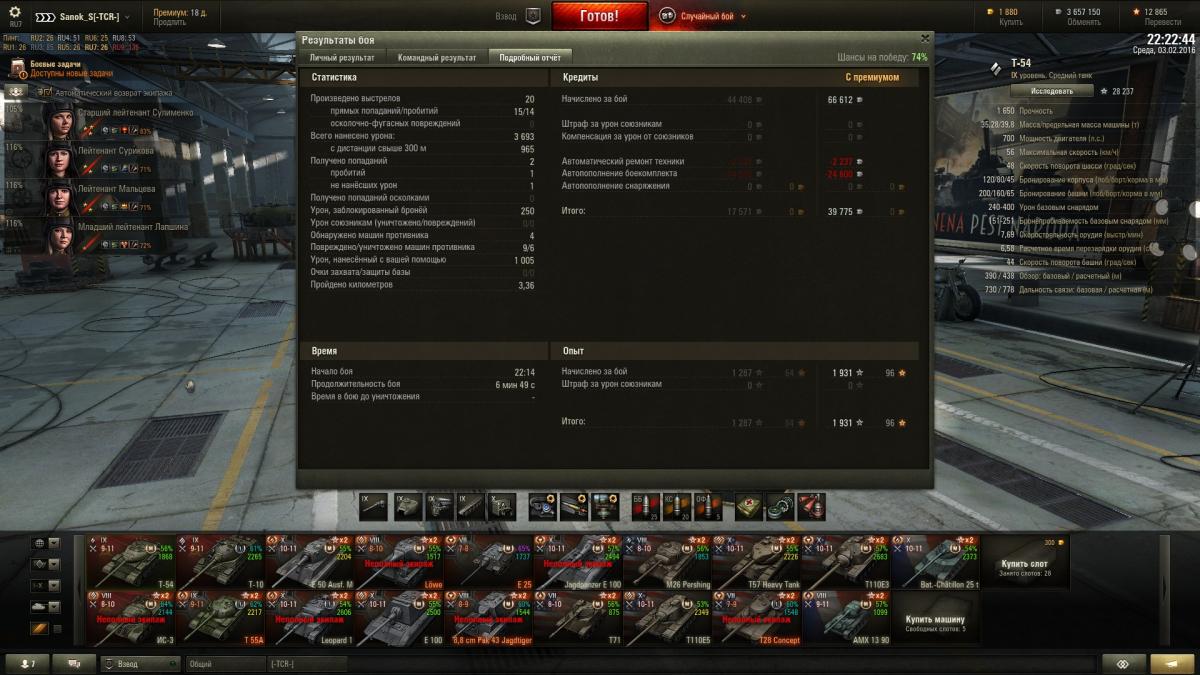Select the E 25 tank in carousel
Image resolution: width=1200 pixels, height=675 pixels.
(489, 562)
